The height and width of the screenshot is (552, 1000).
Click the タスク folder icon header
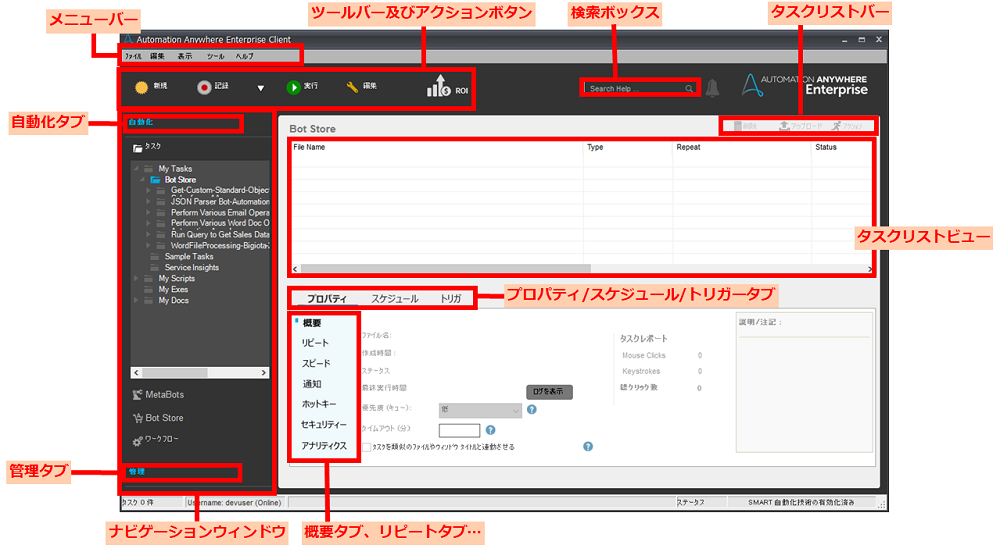click(137, 148)
